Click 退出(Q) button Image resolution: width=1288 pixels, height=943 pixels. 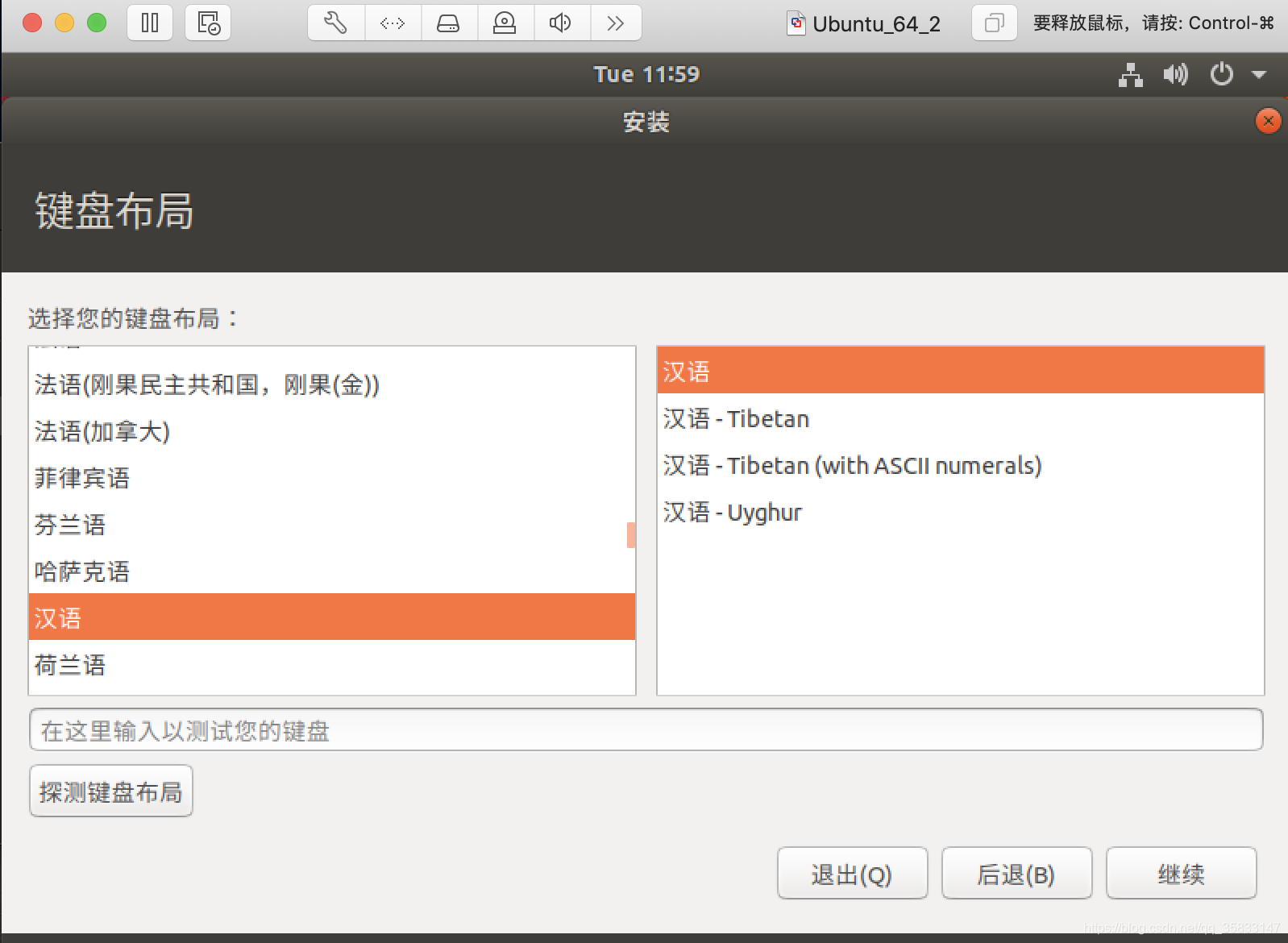852,874
